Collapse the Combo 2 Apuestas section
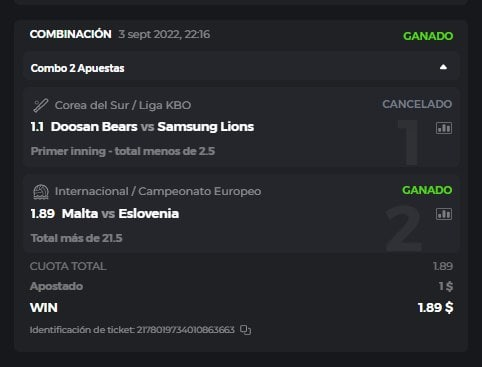 [443, 67]
